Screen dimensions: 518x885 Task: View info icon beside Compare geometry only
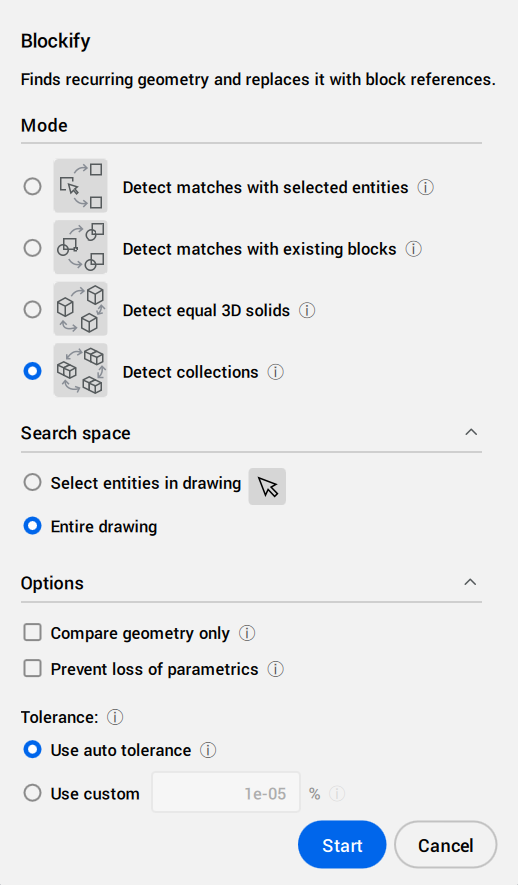247,633
